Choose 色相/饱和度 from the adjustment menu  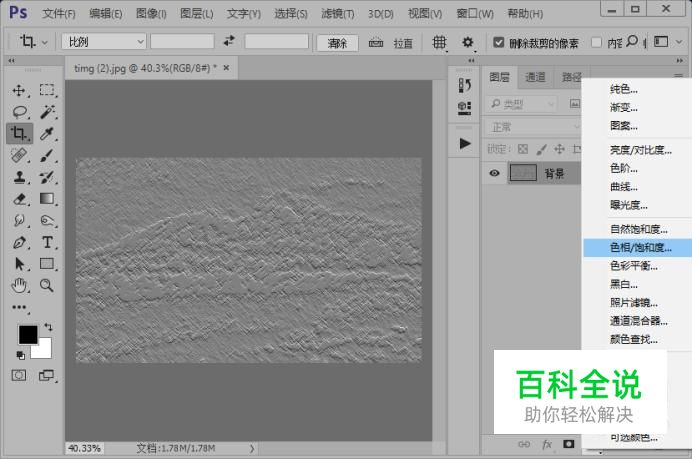(641, 247)
